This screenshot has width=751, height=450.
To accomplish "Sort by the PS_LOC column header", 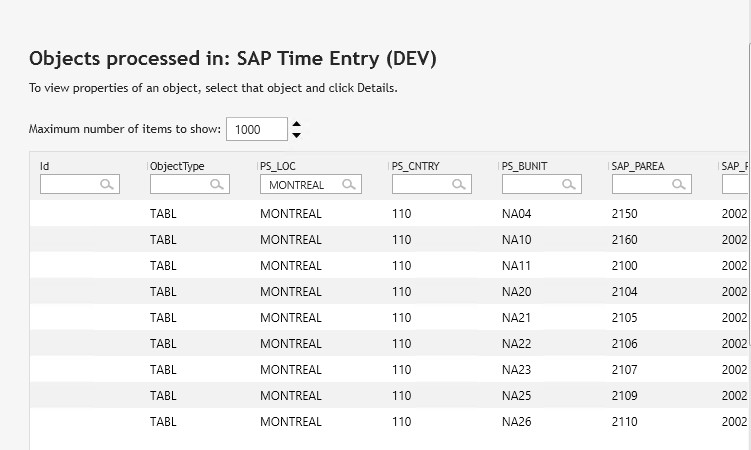I will (x=278, y=166).
